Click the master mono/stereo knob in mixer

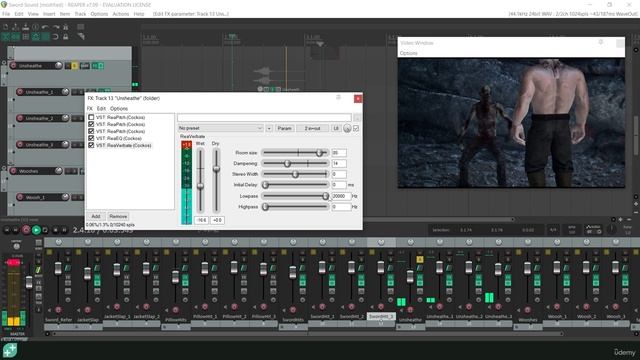pos(16,246)
